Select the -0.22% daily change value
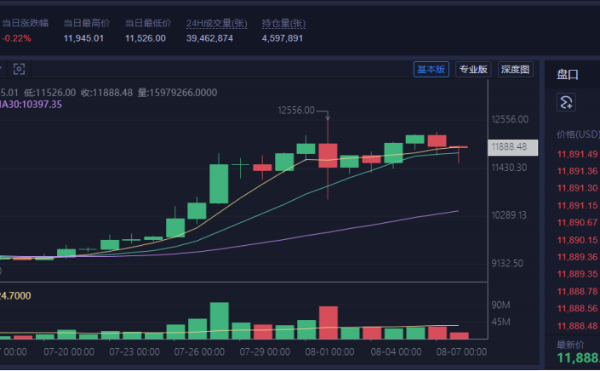This screenshot has width=600, height=371. click(16, 38)
